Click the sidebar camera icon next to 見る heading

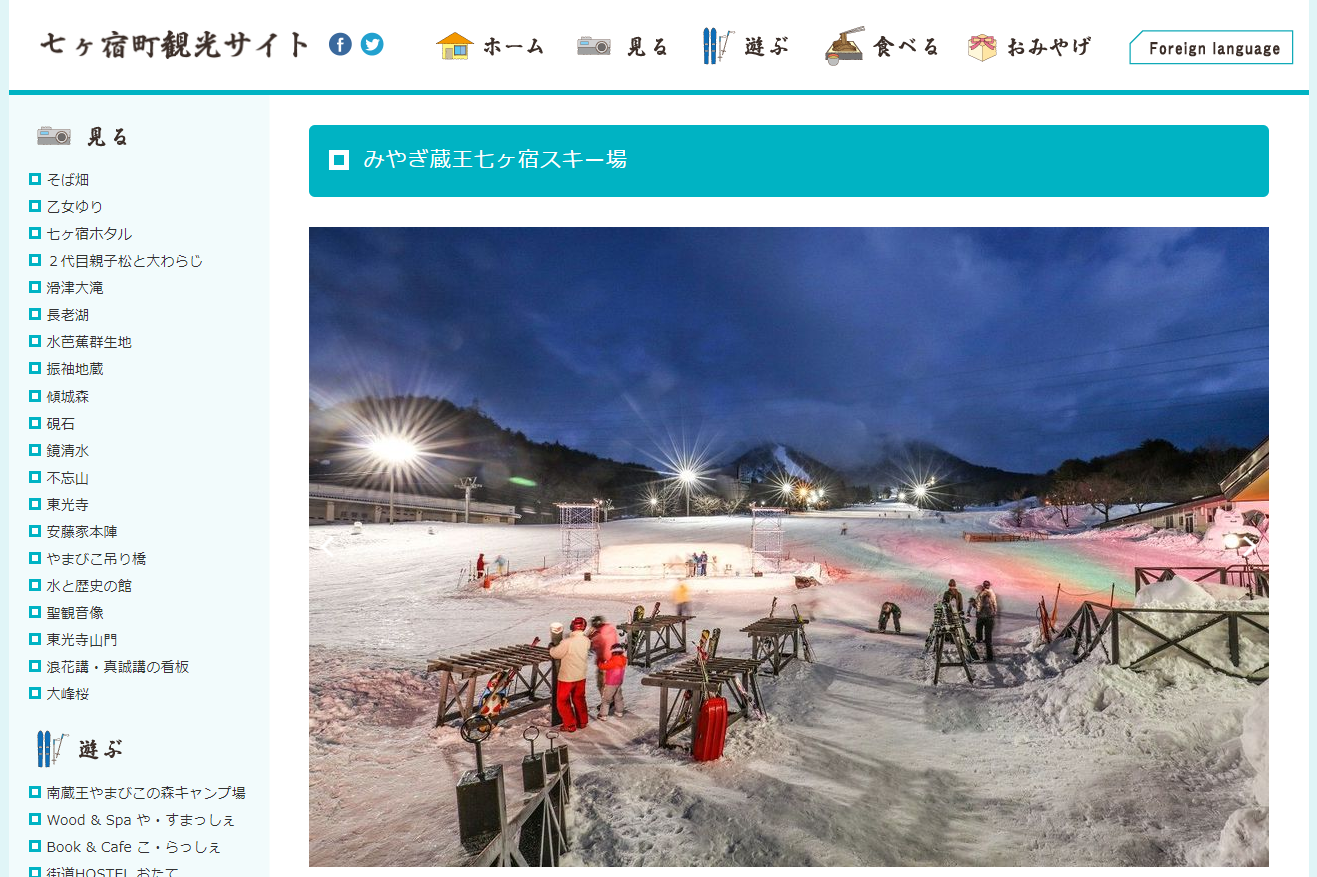(x=54, y=136)
